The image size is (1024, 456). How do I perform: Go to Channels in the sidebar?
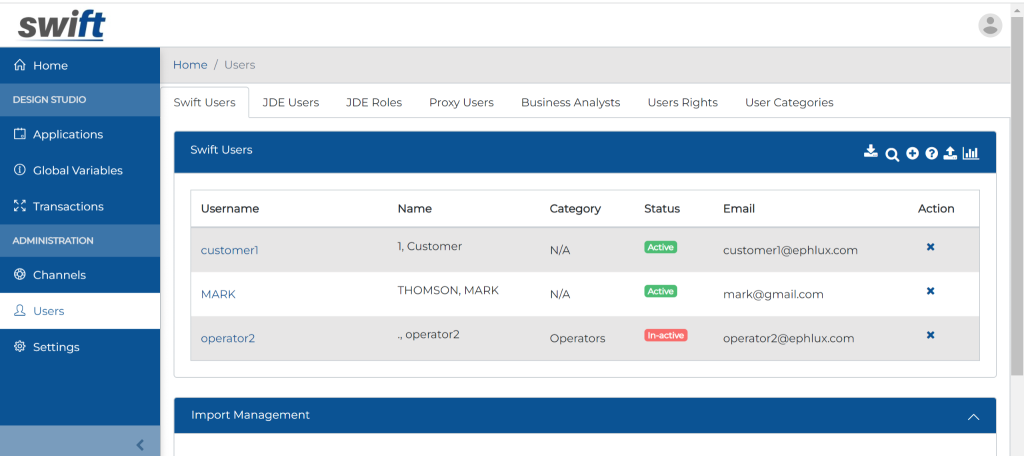pyautogui.click(x=59, y=275)
